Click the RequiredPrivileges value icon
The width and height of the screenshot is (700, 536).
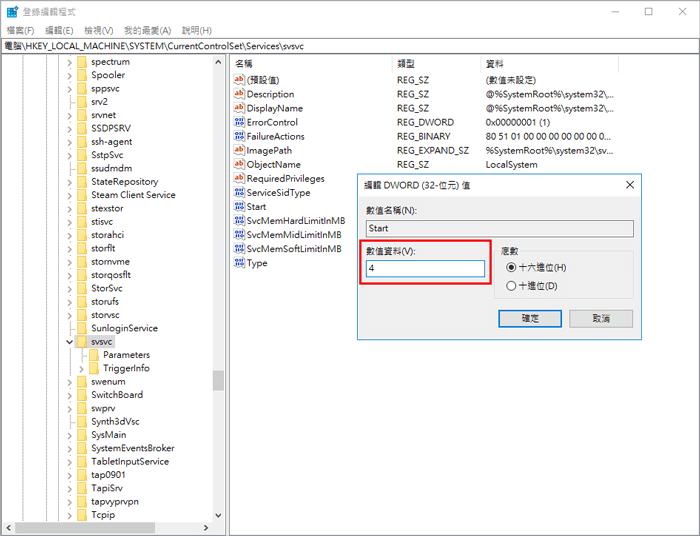(x=239, y=178)
